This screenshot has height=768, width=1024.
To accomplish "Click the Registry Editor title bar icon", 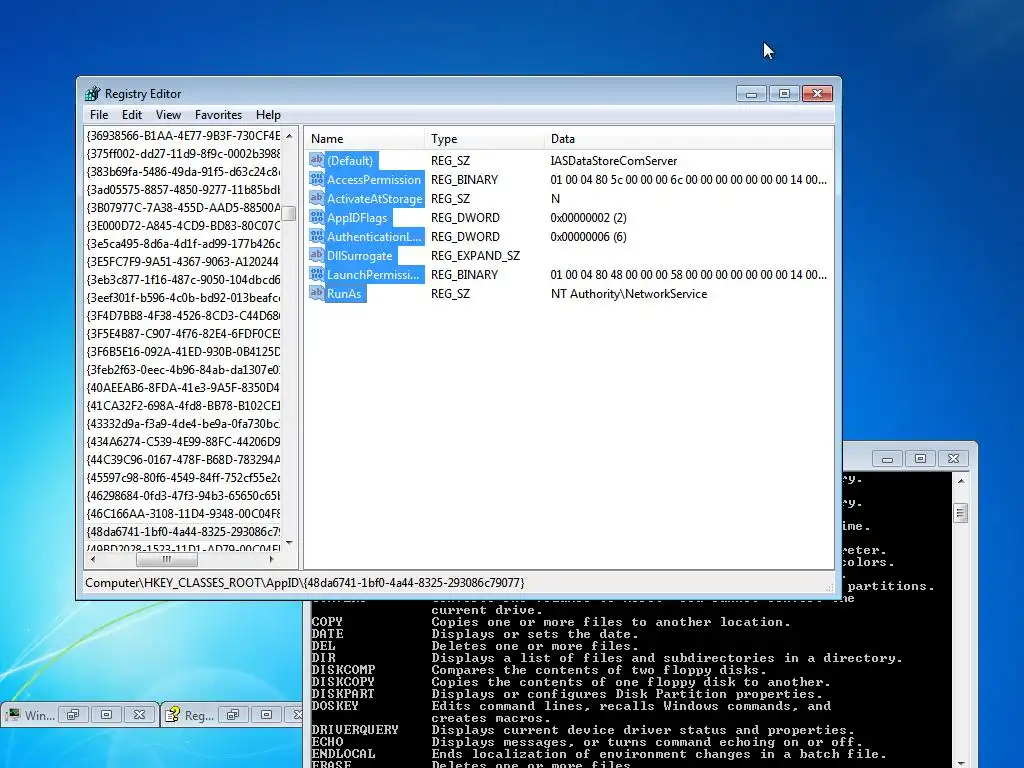I will point(93,93).
